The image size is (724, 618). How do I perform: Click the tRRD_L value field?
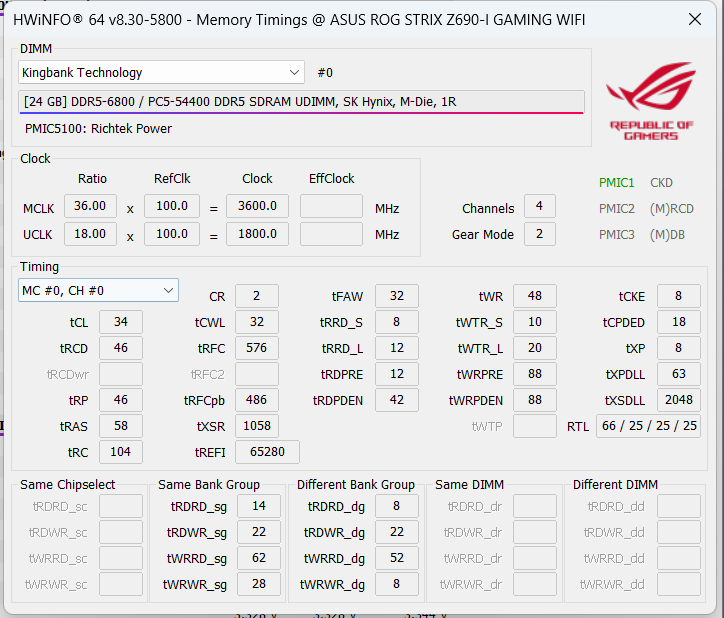click(x=397, y=348)
